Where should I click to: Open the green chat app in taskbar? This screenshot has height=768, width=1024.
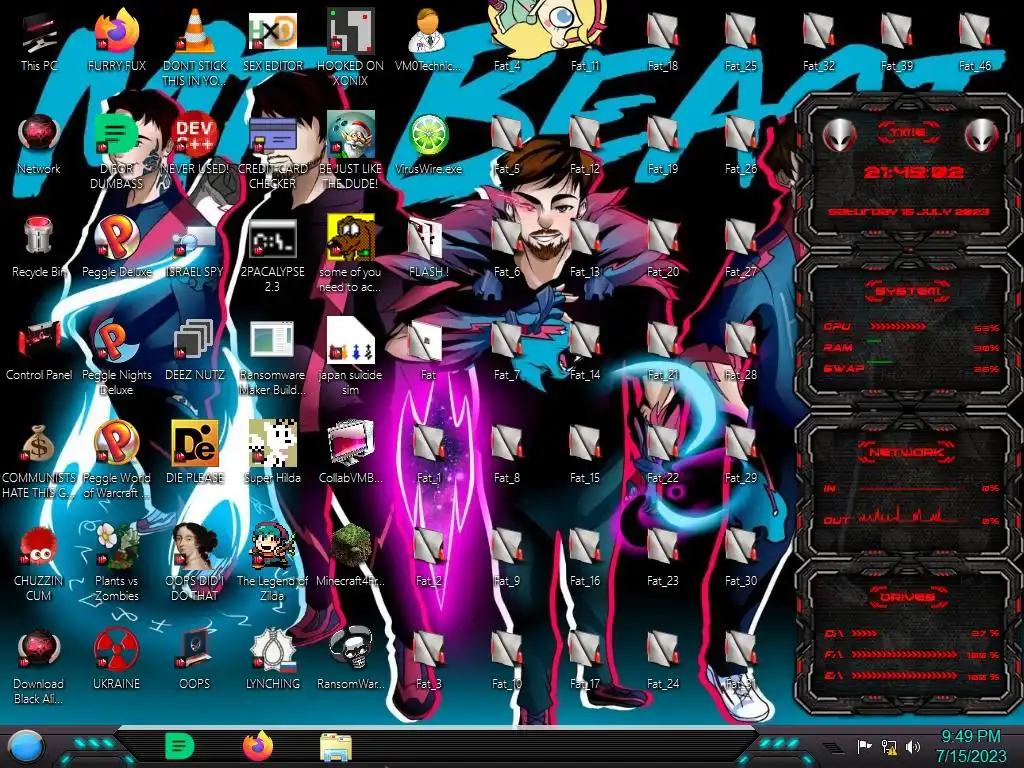click(180, 746)
